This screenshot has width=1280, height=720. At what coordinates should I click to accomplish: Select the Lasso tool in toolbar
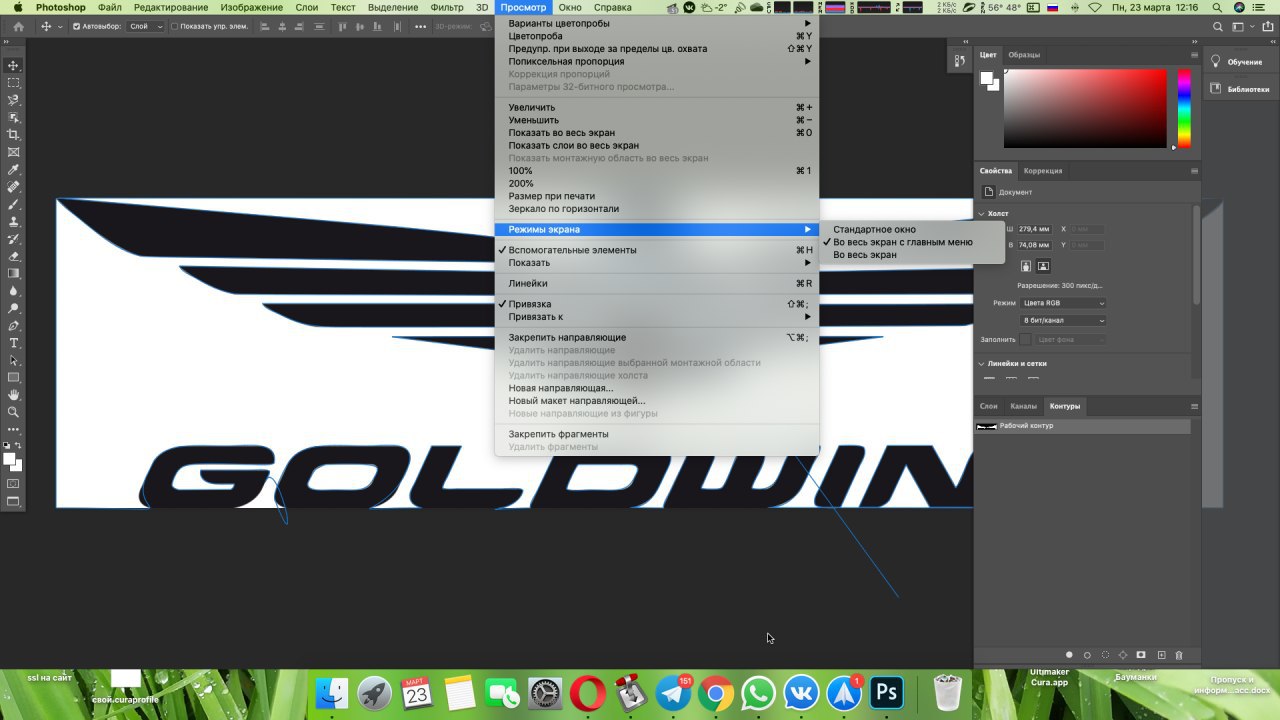(x=14, y=100)
